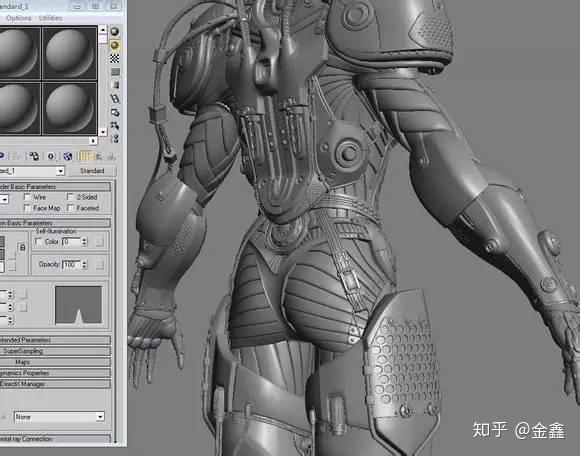Open the Options menu
This screenshot has width=580, height=456.
coord(18,18)
